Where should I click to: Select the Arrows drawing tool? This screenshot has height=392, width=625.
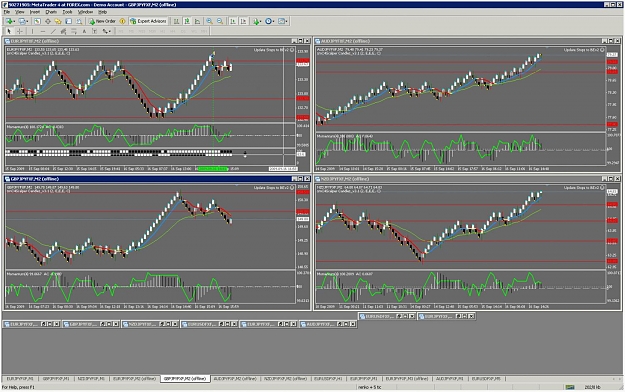(x=104, y=31)
